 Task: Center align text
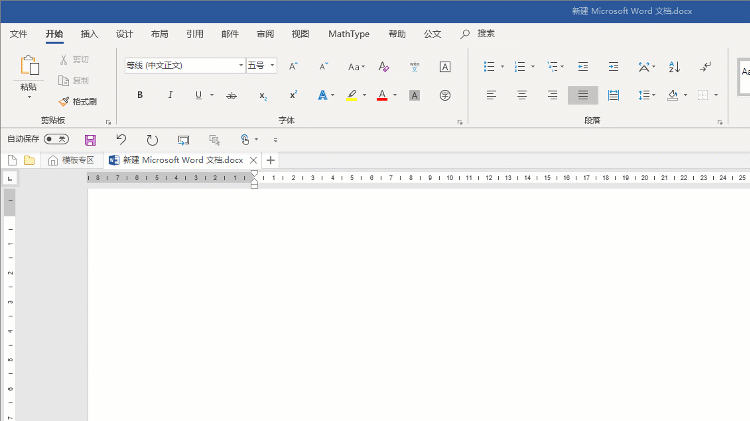click(x=522, y=95)
